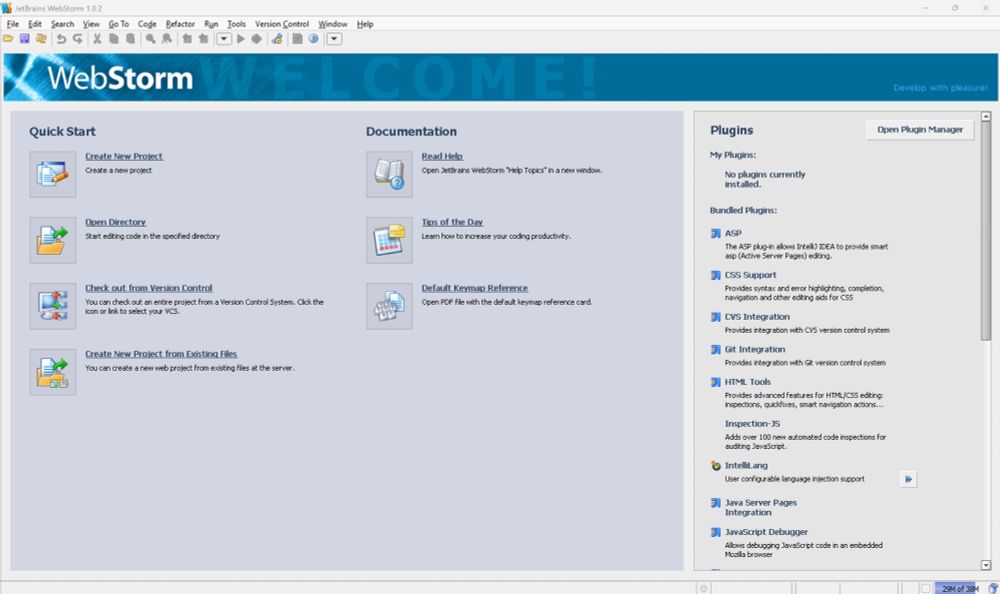The height and width of the screenshot is (594, 1000).
Task: Click the Create New Project from Existing Files link
Action: [x=161, y=353]
